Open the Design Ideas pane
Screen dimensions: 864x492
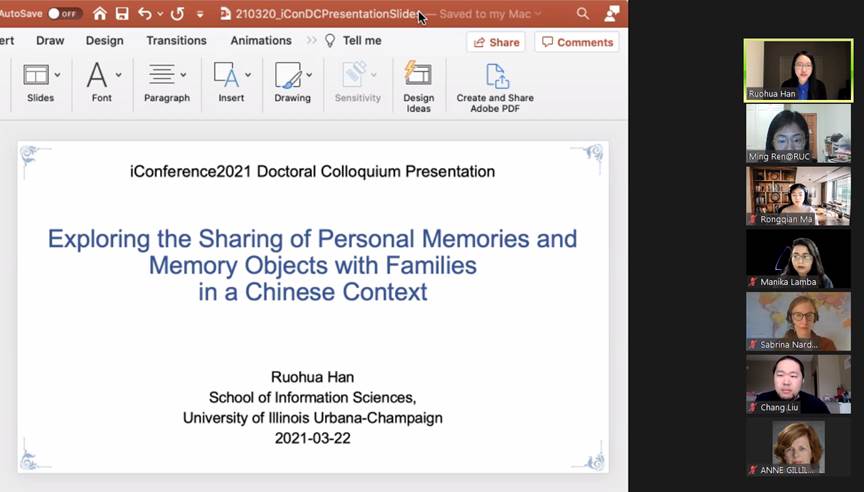[x=418, y=86]
